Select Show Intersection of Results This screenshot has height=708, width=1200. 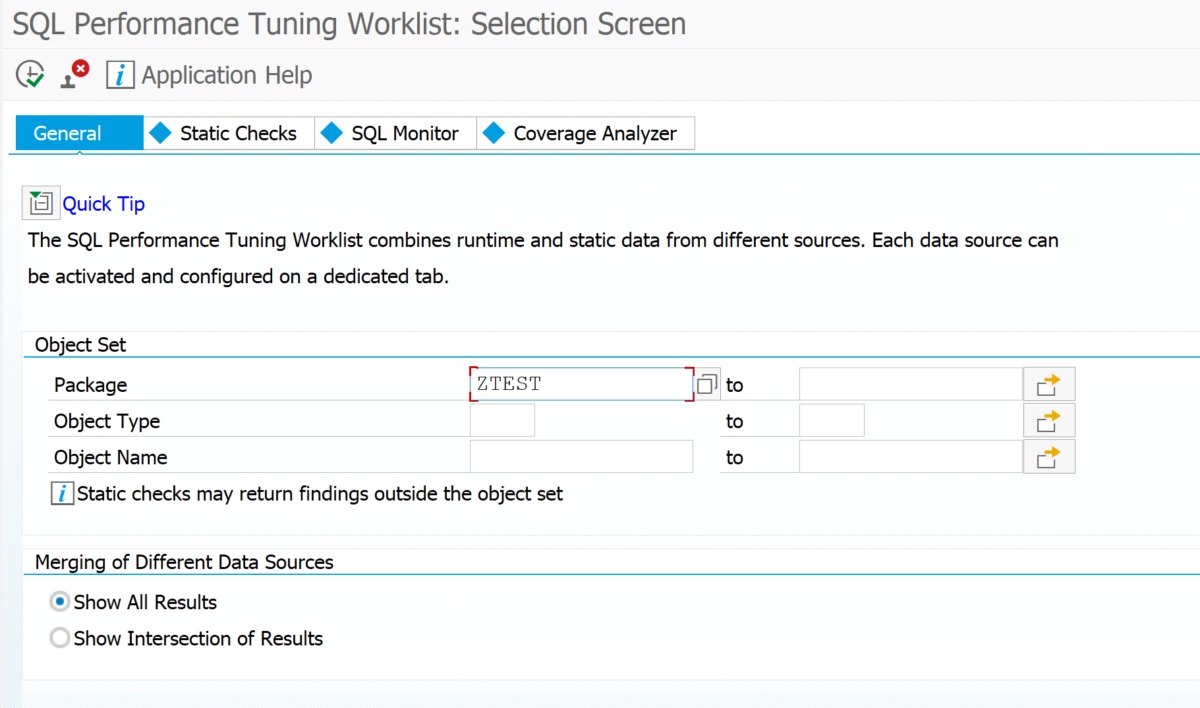tap(59, 637)
